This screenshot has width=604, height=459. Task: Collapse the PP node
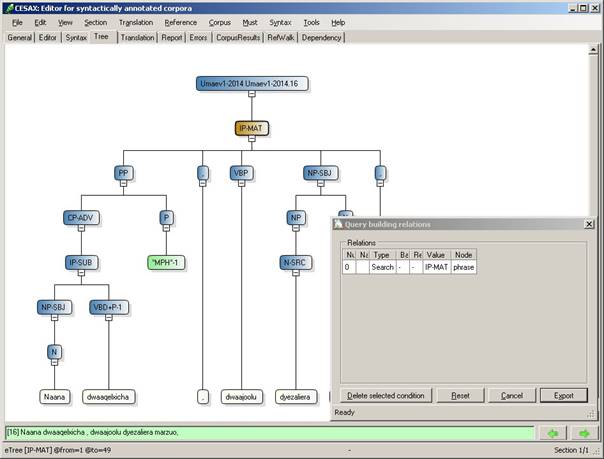coord(123,184)
